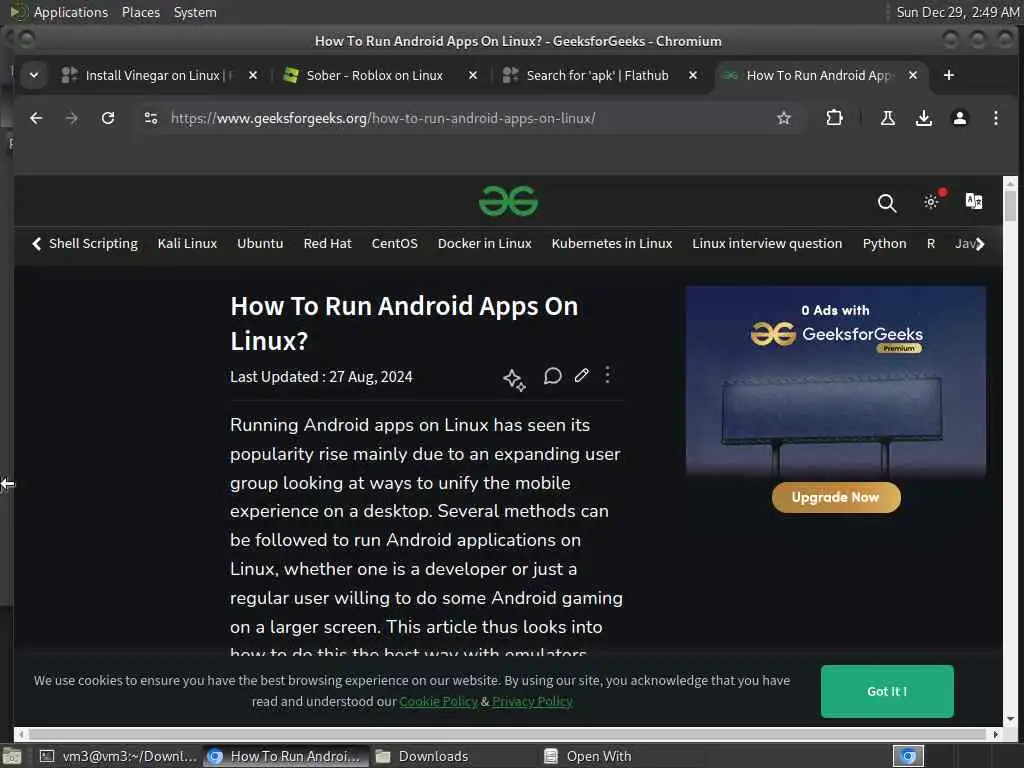The width and height of the screenshot is (1024, 768).
Task: Open the Applications menu
Action: (71, 12)
